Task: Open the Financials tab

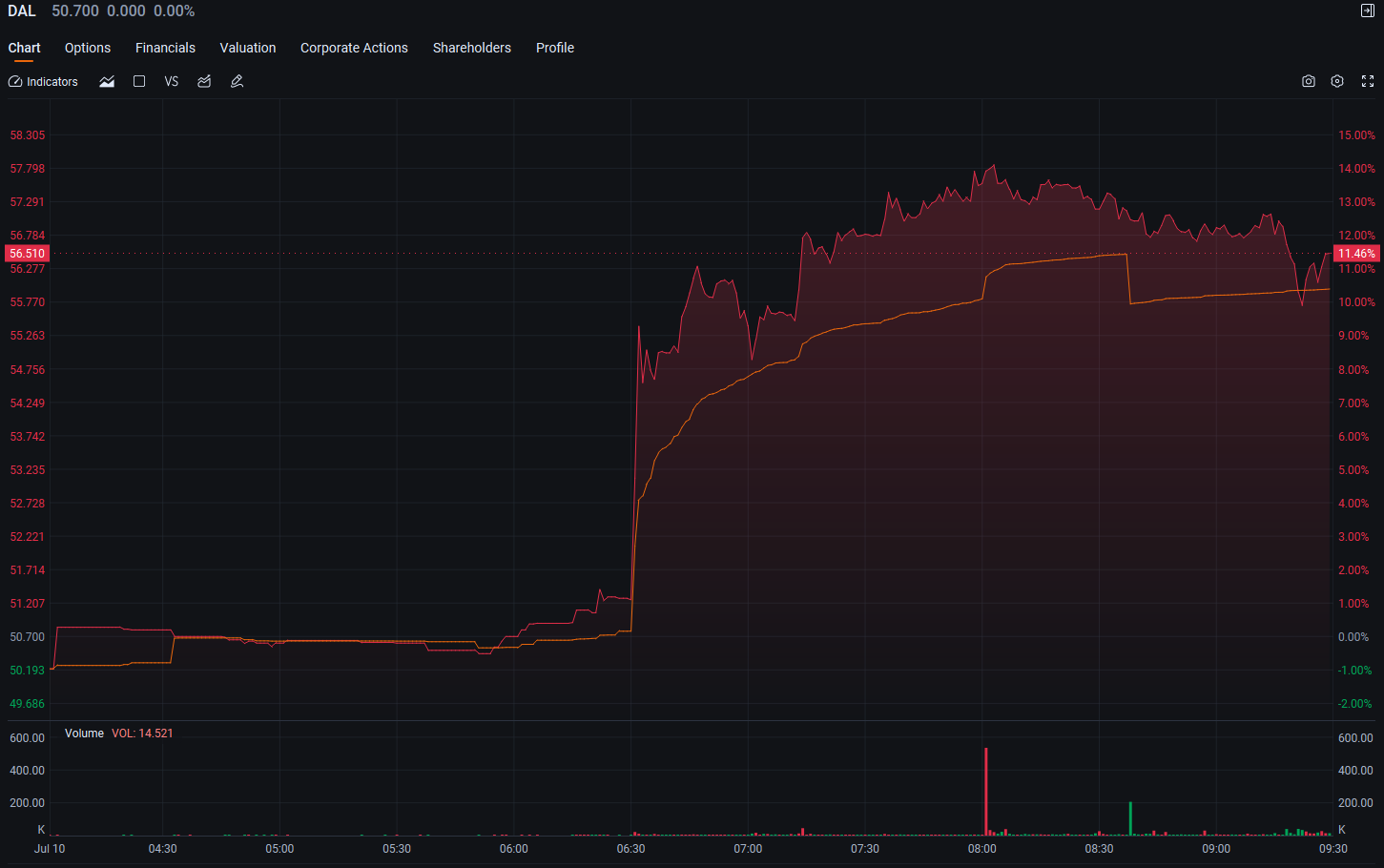Action: tap(165, 48)
